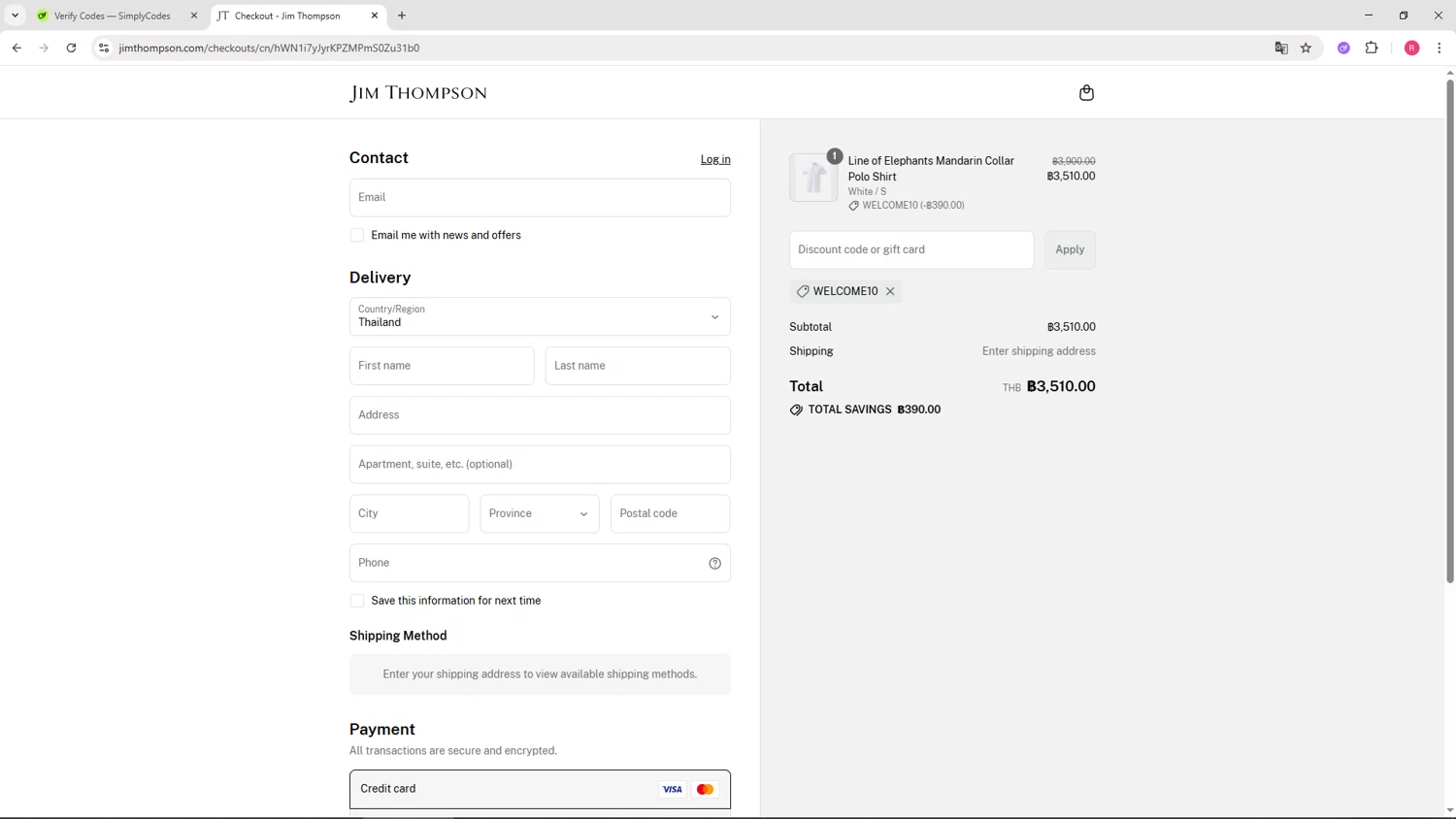1456x819 pixels.
Task: Click the Visa card icon
Action: (x=673, y=790)
